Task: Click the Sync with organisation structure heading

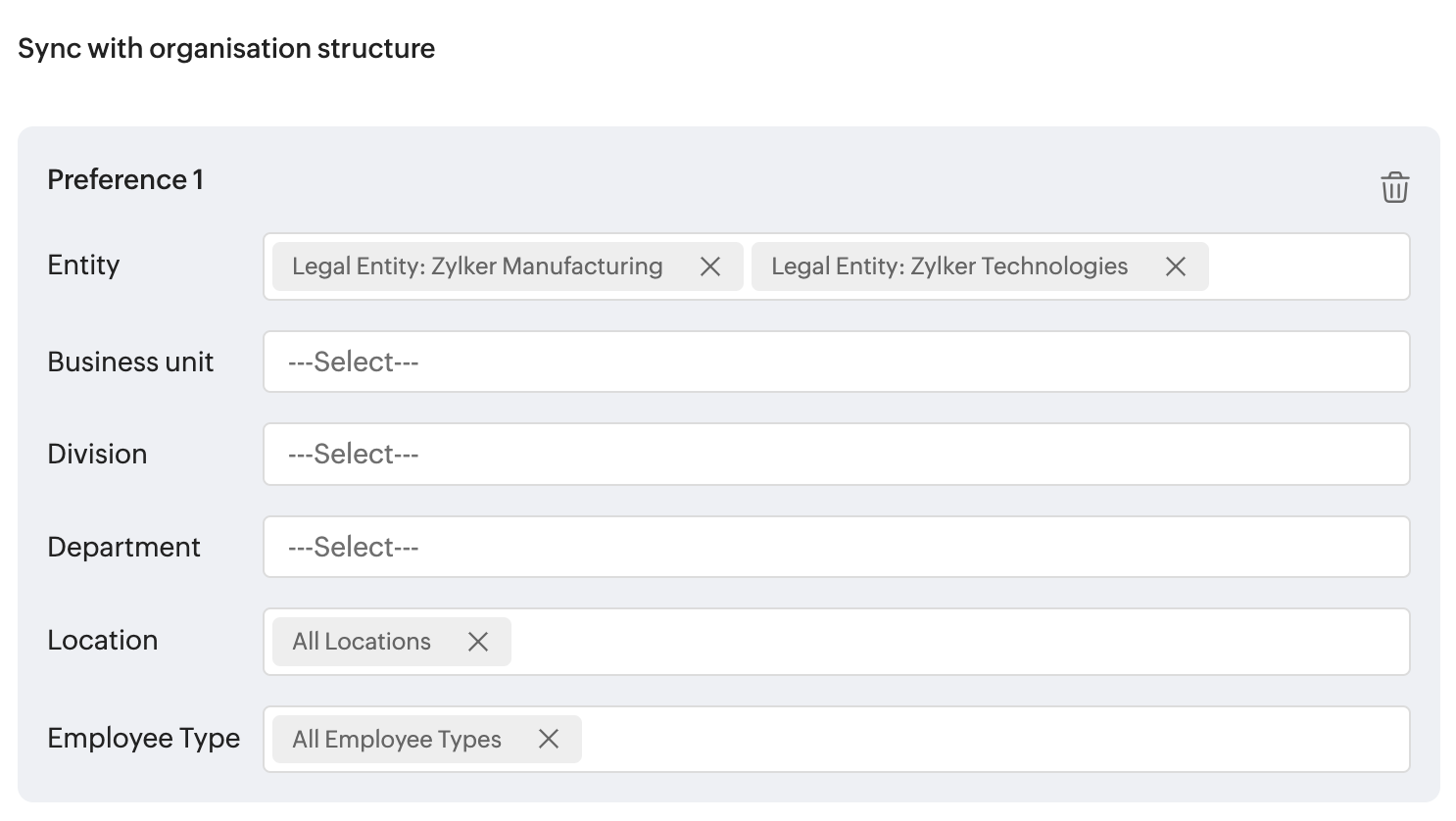Action: pyautogui.click(x=226, y=48)
